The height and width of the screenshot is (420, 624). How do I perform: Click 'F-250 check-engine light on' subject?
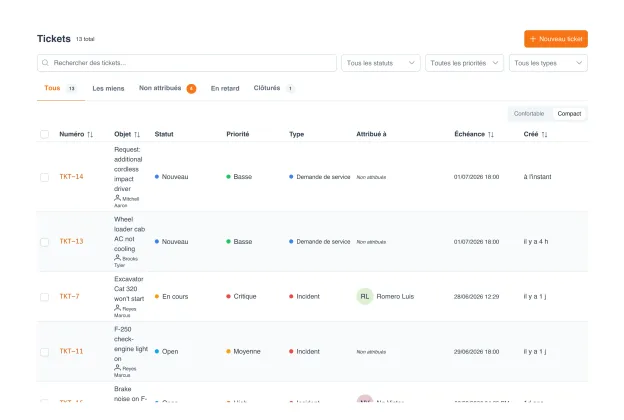(x=131, y=344)
